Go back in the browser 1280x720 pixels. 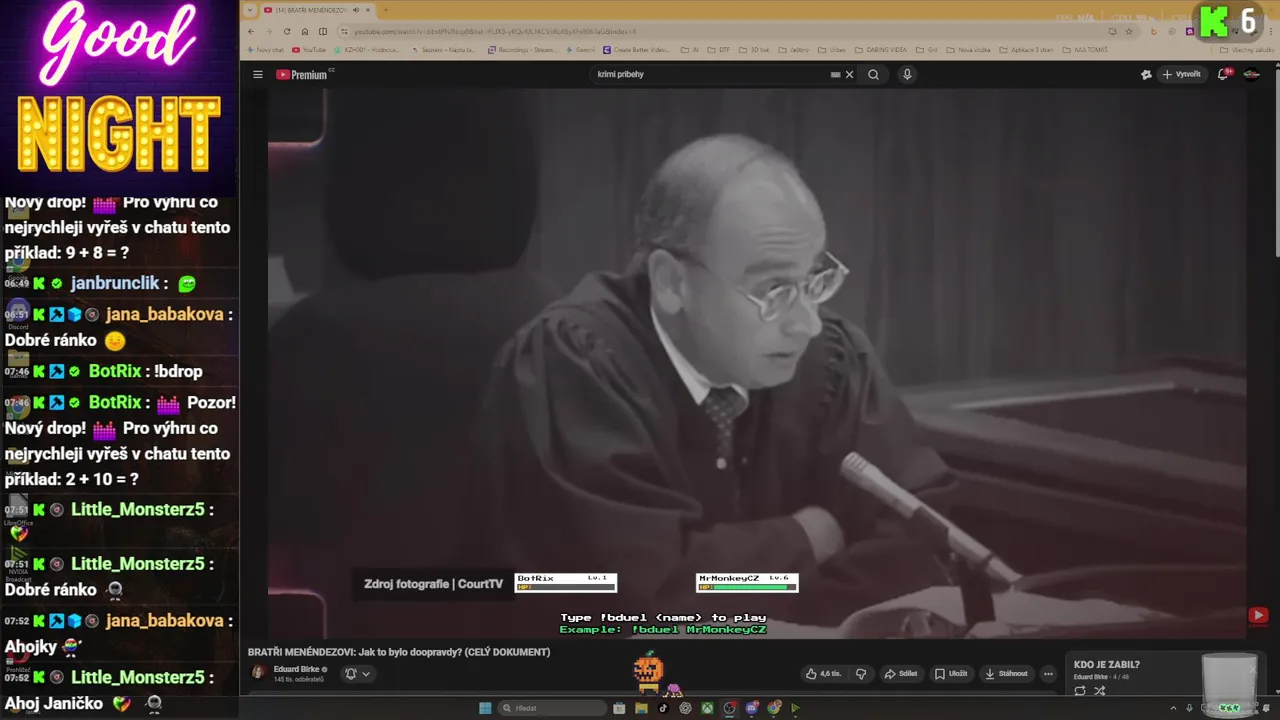click(251, 31)
